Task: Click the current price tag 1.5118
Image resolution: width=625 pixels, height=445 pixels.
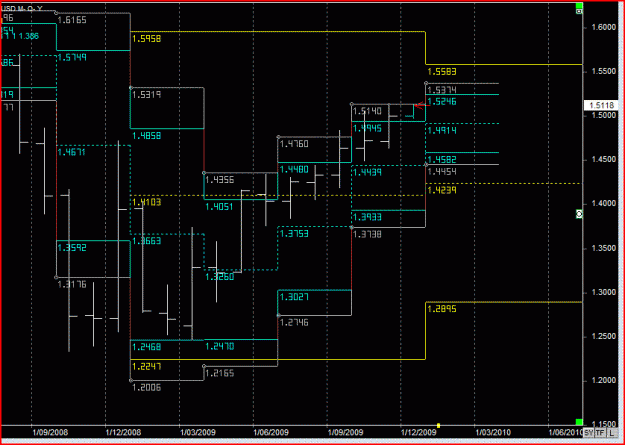Action: (601, 106)
